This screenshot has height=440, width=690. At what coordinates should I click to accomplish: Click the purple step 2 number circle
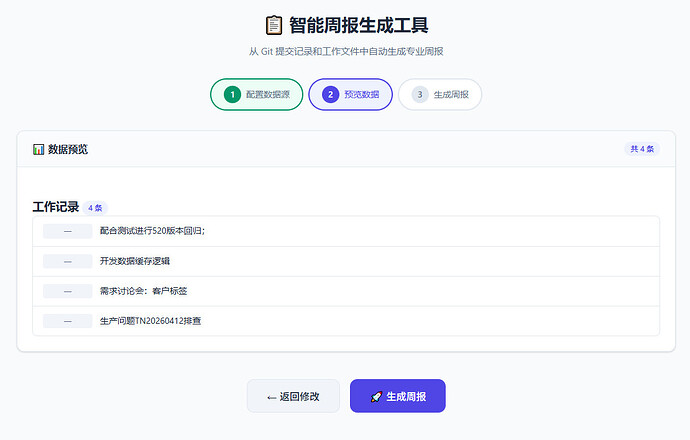click(x=330, y=94)
